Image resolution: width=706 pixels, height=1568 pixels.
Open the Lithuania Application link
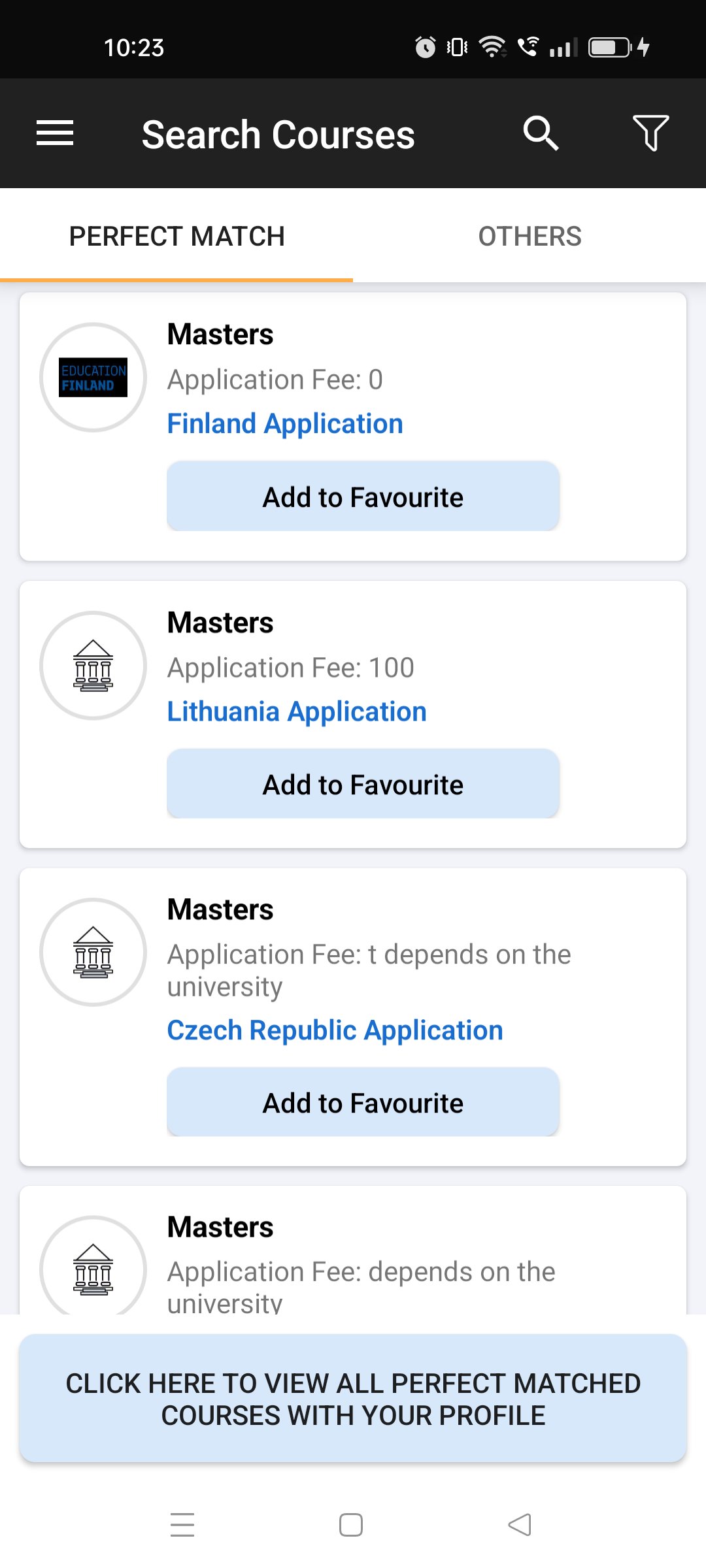point(297,711)
